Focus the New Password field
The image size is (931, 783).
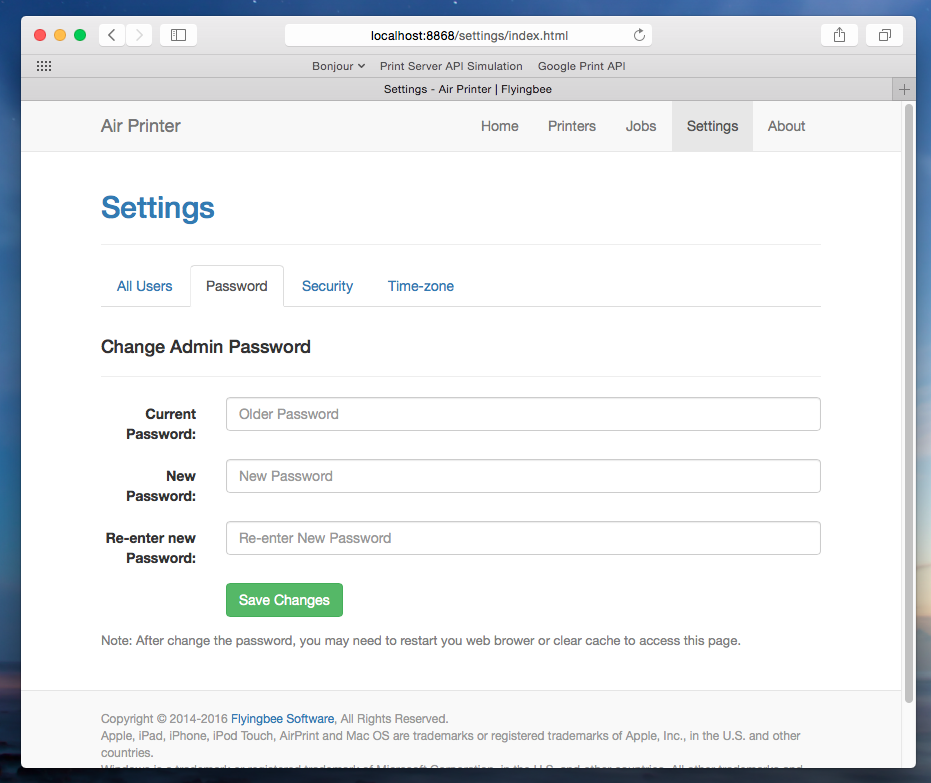(x=523, y=476)
